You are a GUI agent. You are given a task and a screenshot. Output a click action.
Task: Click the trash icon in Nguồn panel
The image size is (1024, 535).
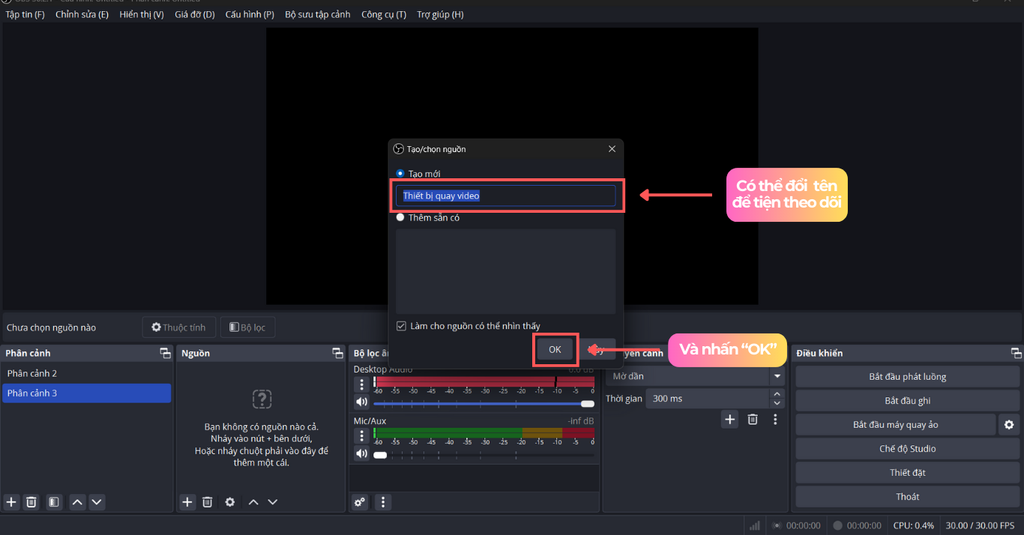point(208,502)
